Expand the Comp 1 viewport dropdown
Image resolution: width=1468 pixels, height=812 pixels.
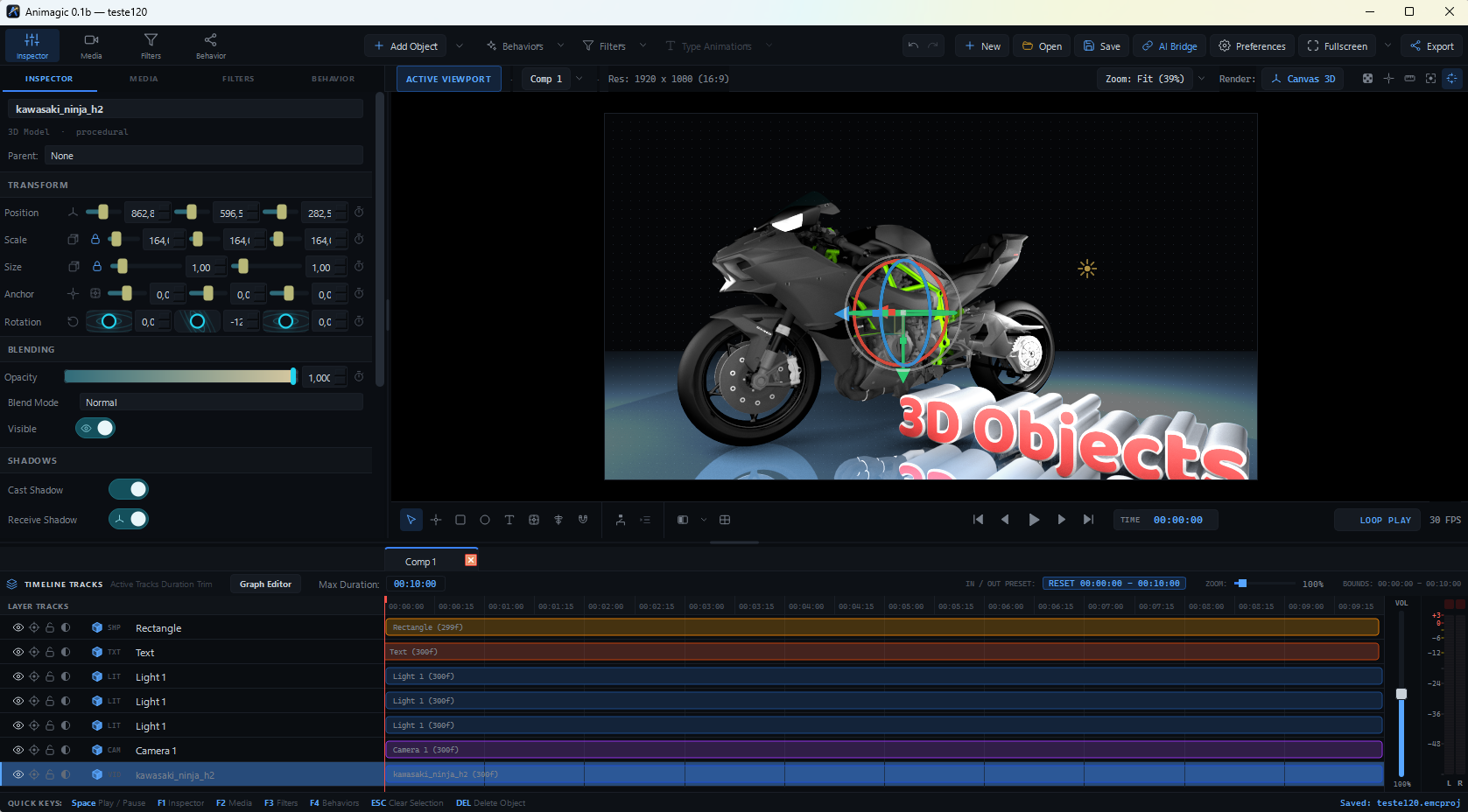pos(579,79)
